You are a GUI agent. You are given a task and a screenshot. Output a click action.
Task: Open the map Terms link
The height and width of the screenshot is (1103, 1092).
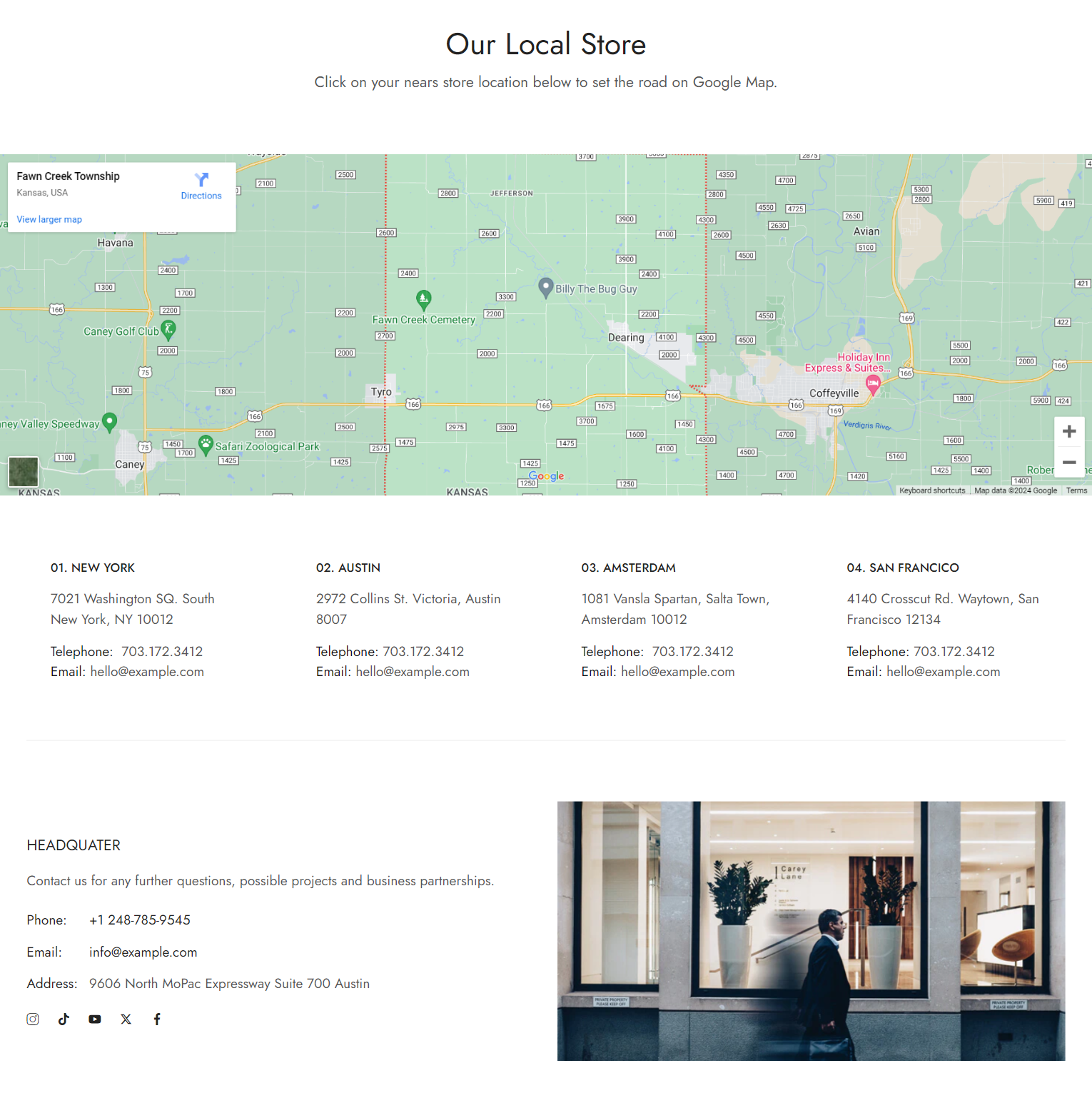click(1076, 490)
